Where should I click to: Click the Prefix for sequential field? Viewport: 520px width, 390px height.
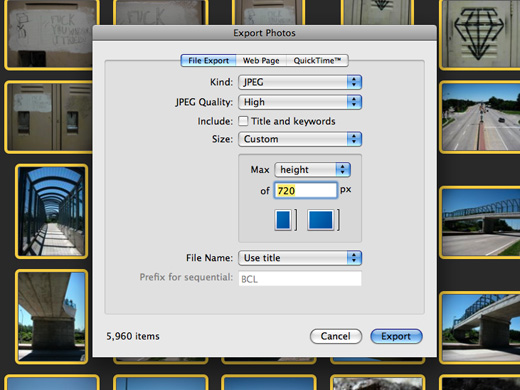click(300, 279)
